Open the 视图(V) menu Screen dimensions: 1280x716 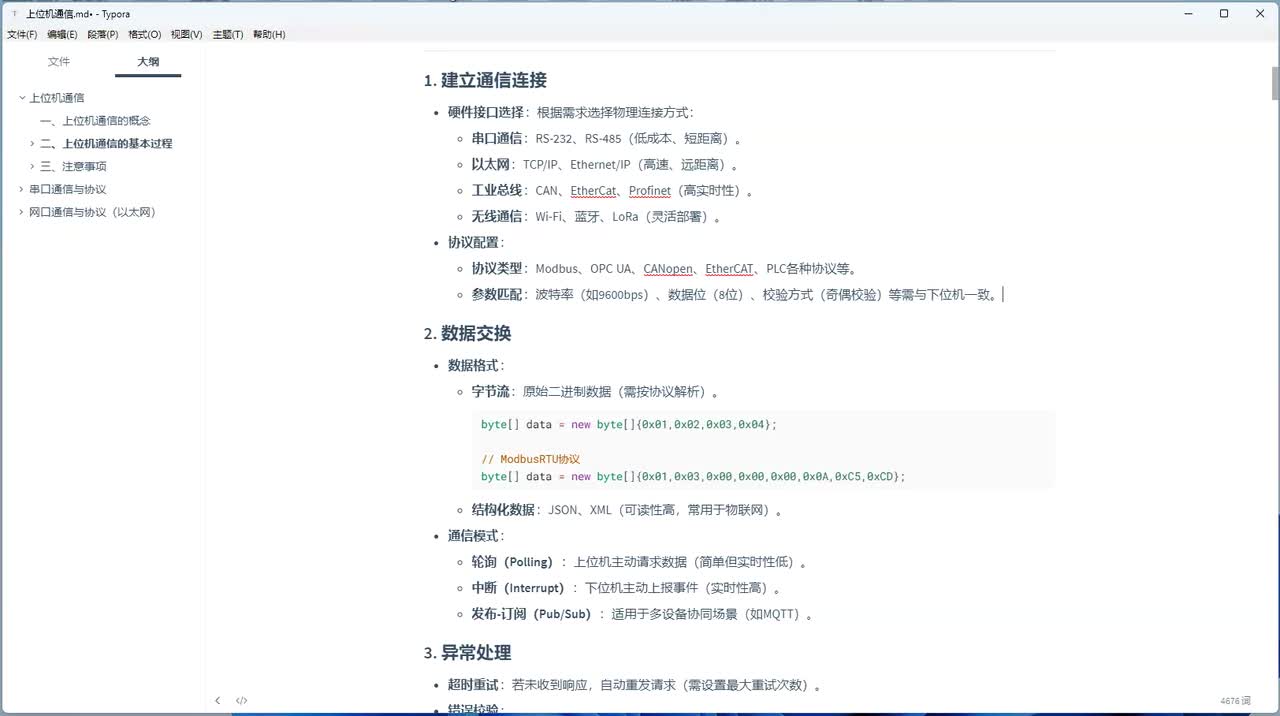point(187,34)
